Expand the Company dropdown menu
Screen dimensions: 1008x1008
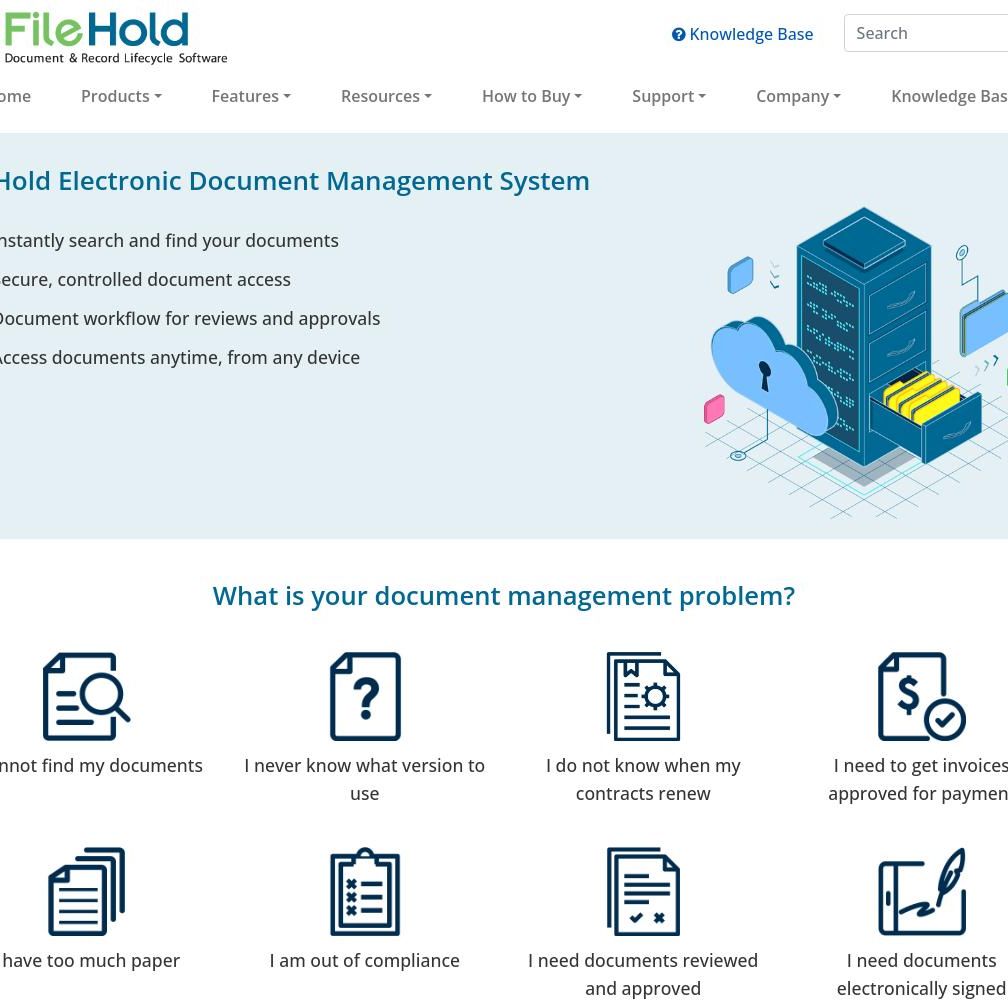(798, 96)
